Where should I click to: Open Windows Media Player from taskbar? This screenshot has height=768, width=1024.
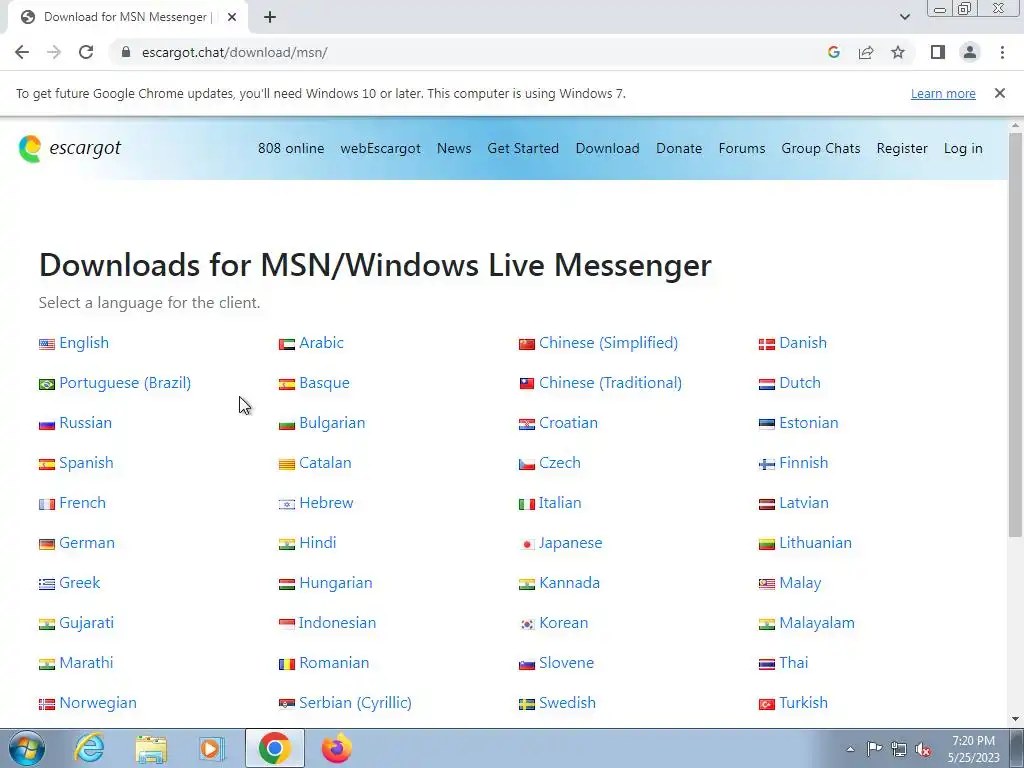[211, 748]
